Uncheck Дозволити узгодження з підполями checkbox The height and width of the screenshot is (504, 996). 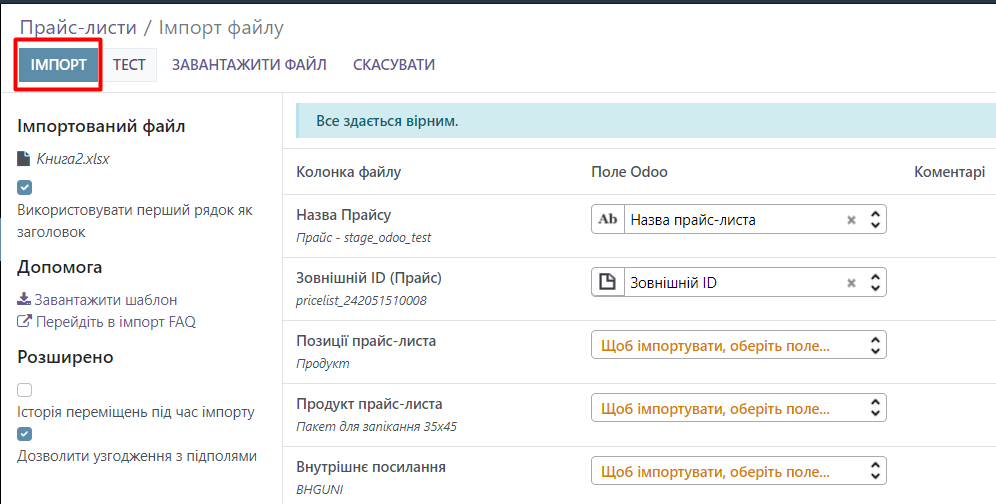[25, 434]
